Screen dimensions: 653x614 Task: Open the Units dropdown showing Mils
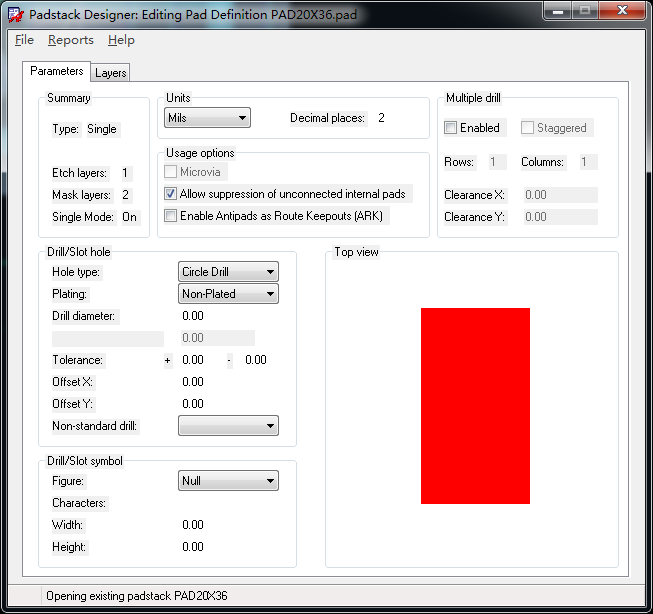pyautogui.click(x=207, y=118)
